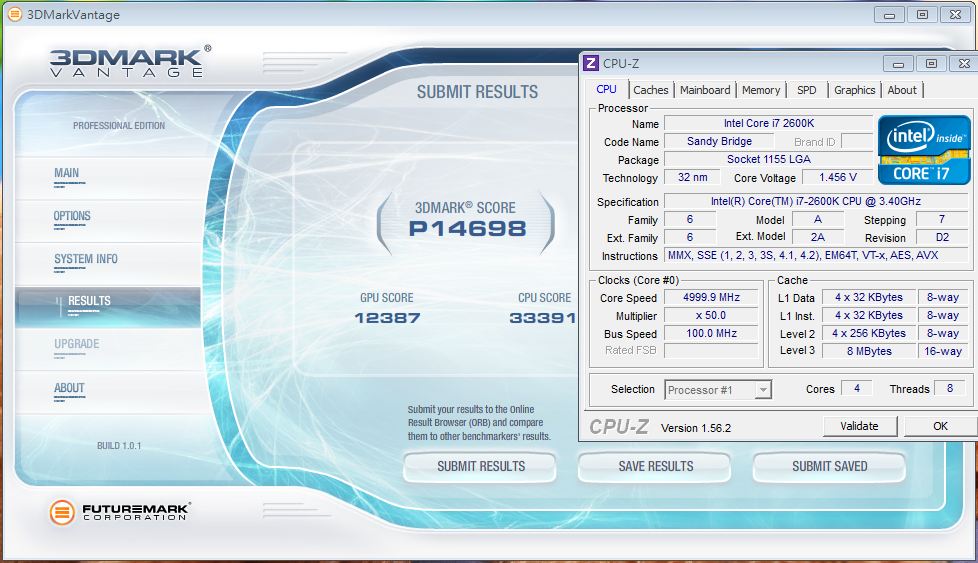The height and width of the screenshot is (563, 978).
Task: Click the Code Name field Sandy Bridge
Action: tap(719, 142)
